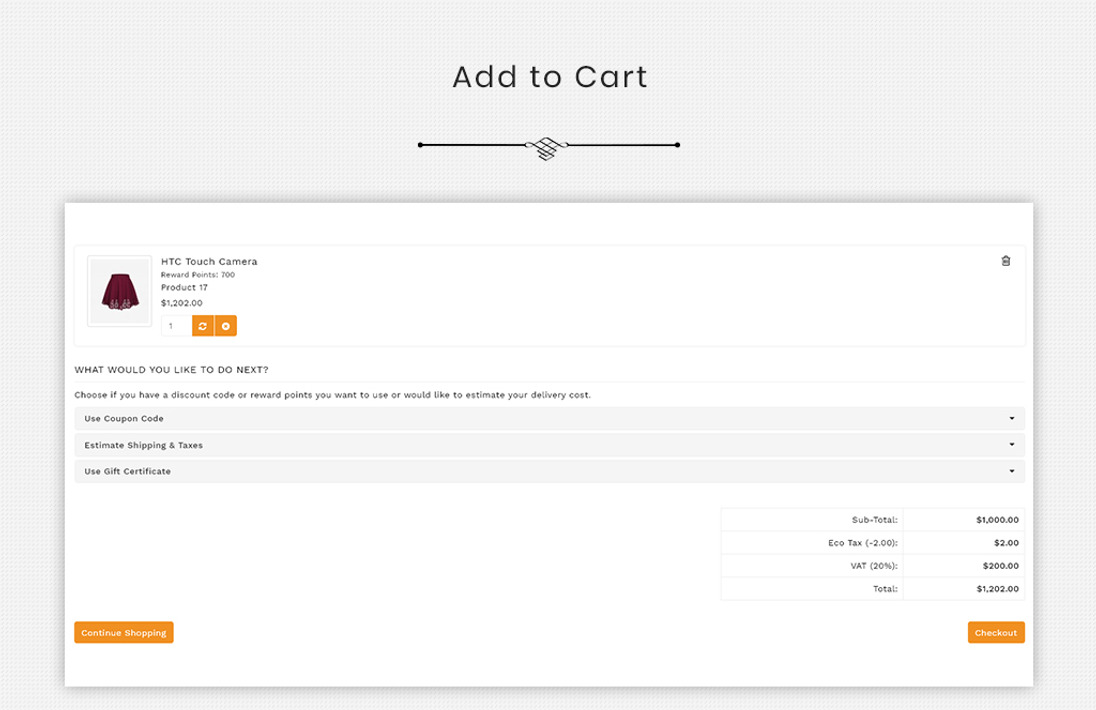This screenshot has width=1096, height=710.
Task: Click the Total amount $1,202.00 in summary
Action: 997,589
